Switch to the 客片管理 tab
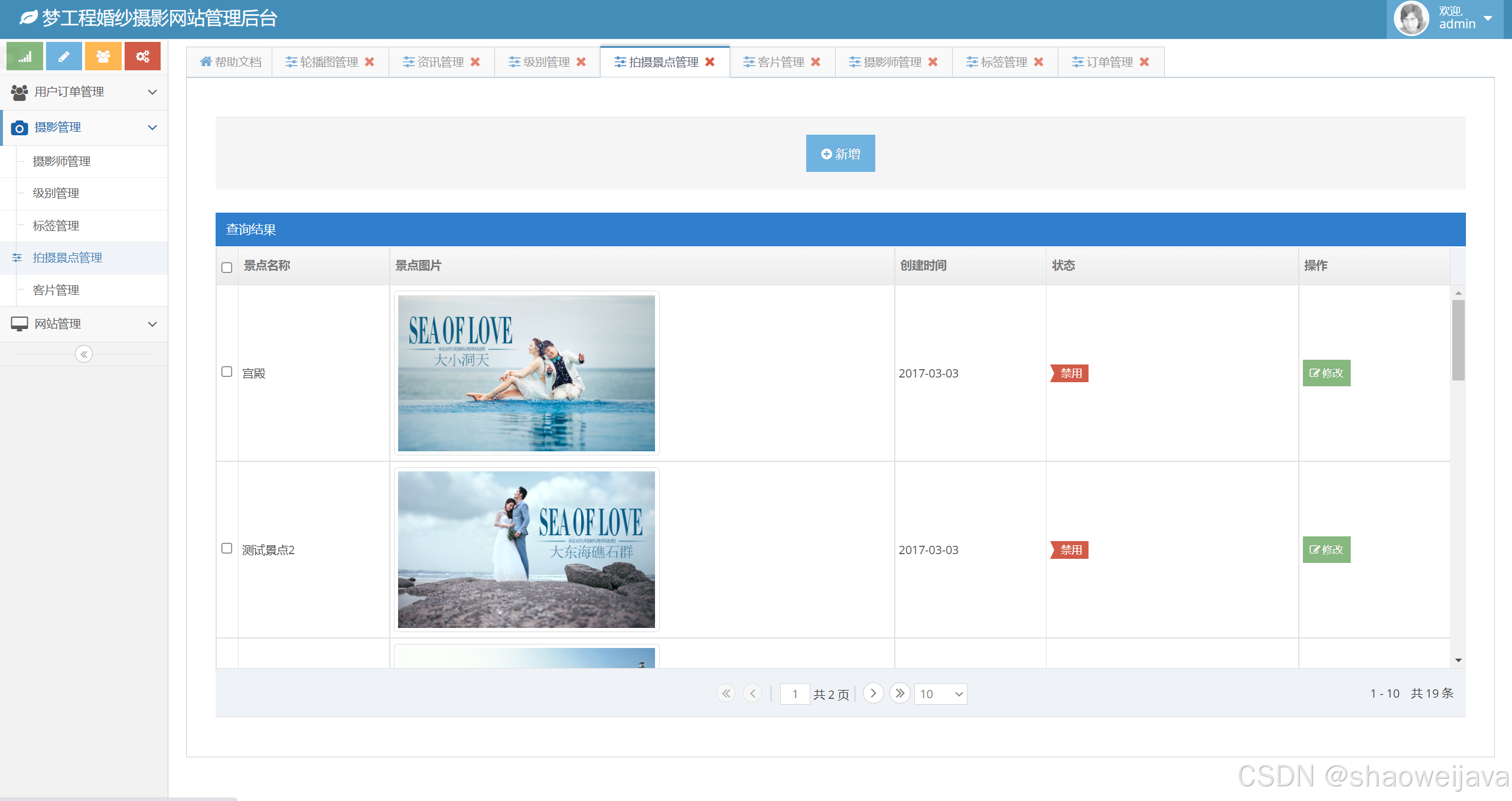1512x801 pixels. [780, 62]
